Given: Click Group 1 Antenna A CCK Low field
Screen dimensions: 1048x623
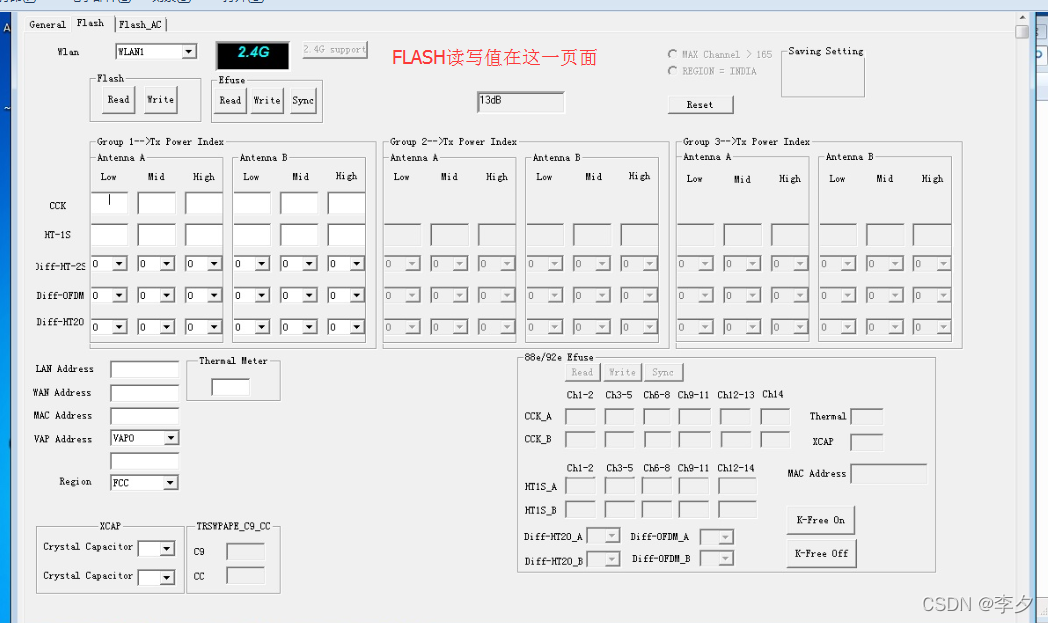Looking at the screenshot, I should click(x=109, y=203).
